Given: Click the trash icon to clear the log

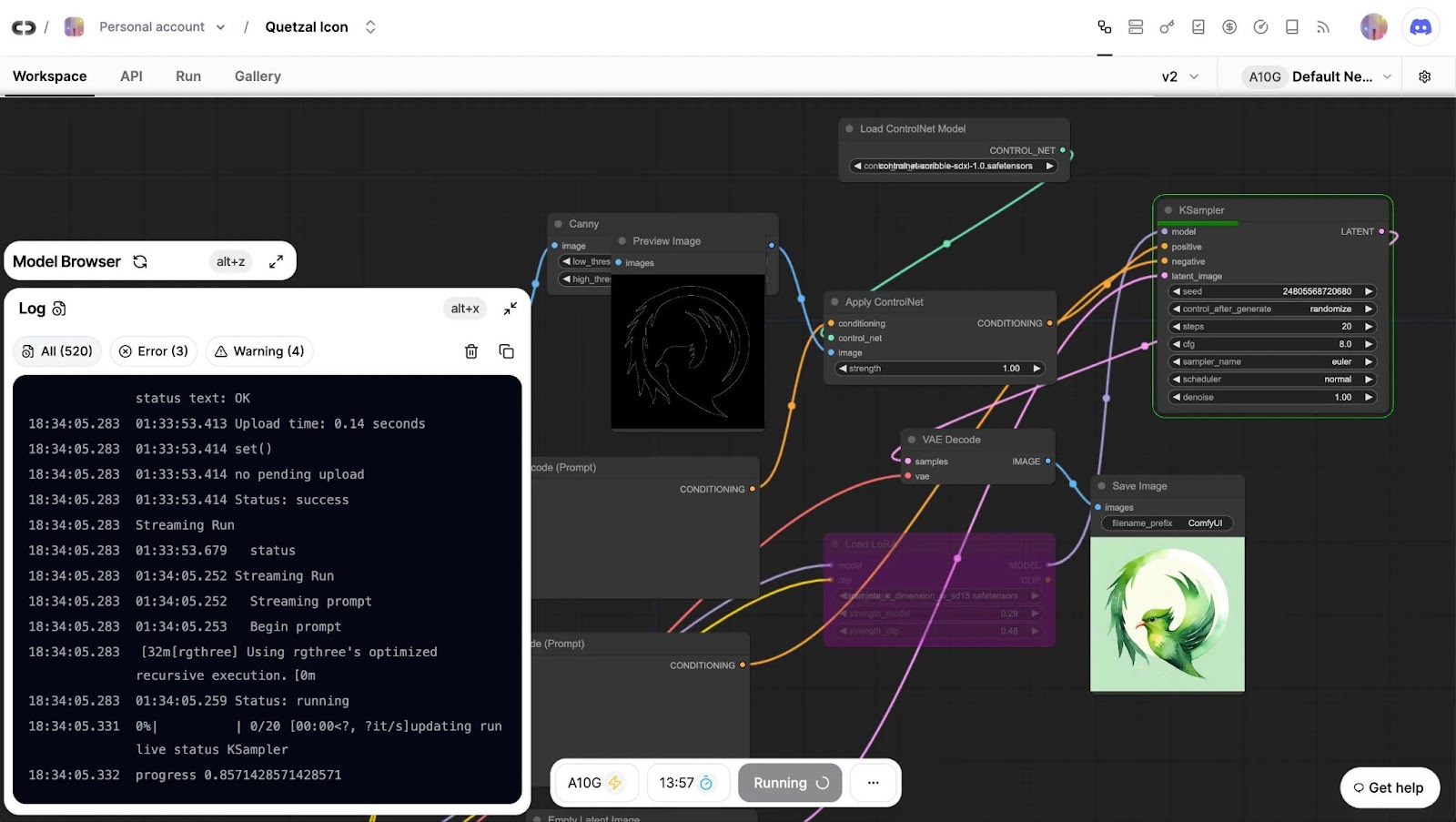Looking at the screenshot, I should click(471, 351).
